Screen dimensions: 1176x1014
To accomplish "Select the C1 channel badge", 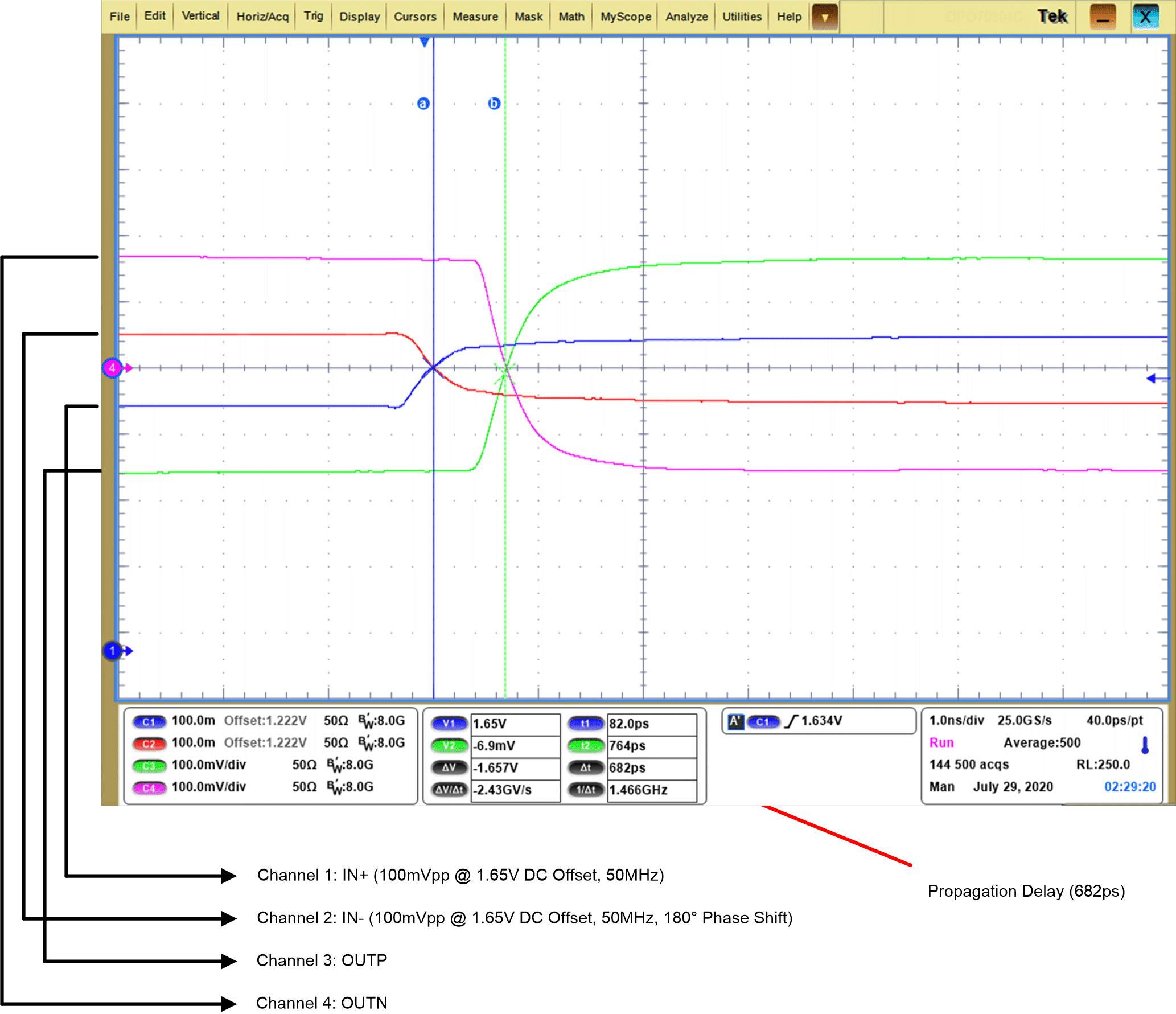I will (150, 721).
